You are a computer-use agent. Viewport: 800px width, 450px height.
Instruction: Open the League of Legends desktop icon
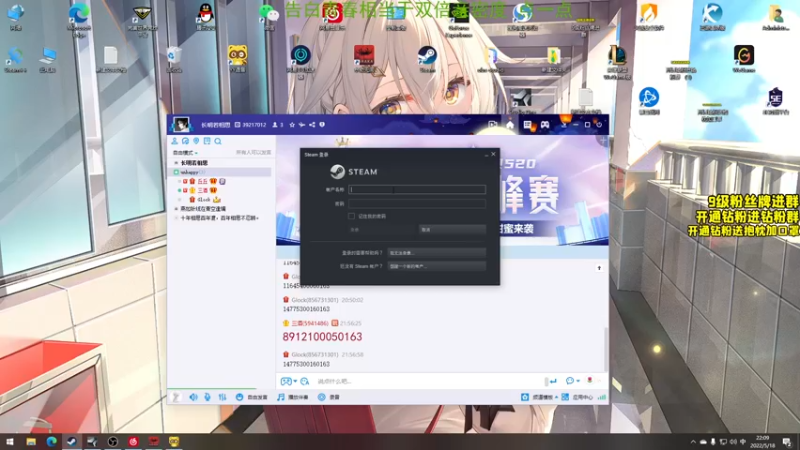[617, 61]
